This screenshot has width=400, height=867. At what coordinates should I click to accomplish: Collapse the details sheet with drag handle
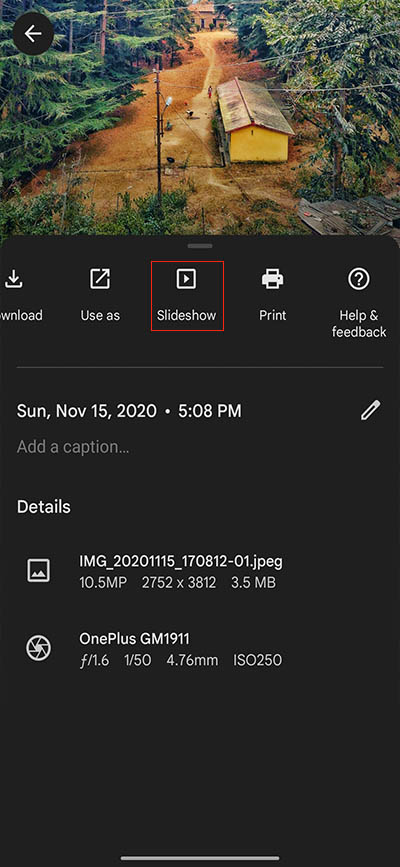(x=200, y=246)
